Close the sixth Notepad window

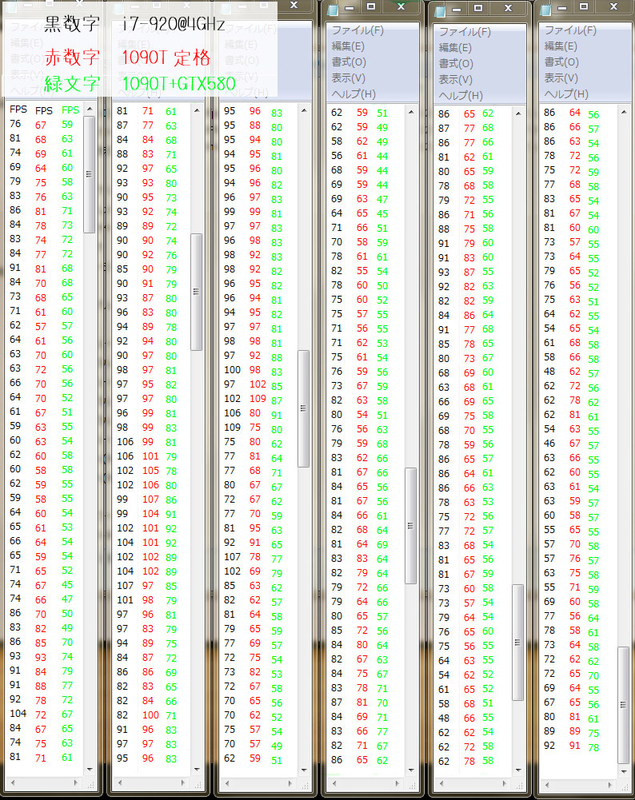tap(614, 7)
